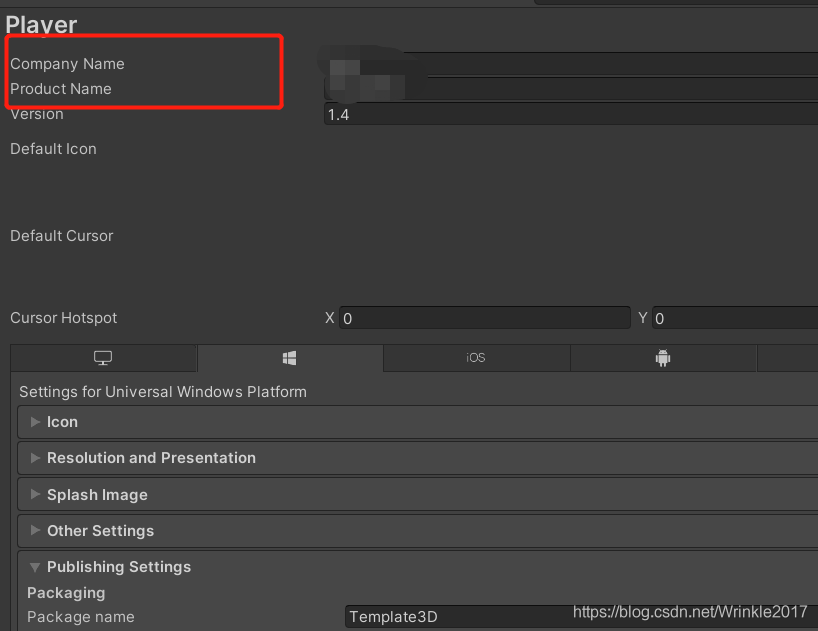Switch to the iOS platform tab
This screenshot has height=631, width=818.
[x=476, y=358]
